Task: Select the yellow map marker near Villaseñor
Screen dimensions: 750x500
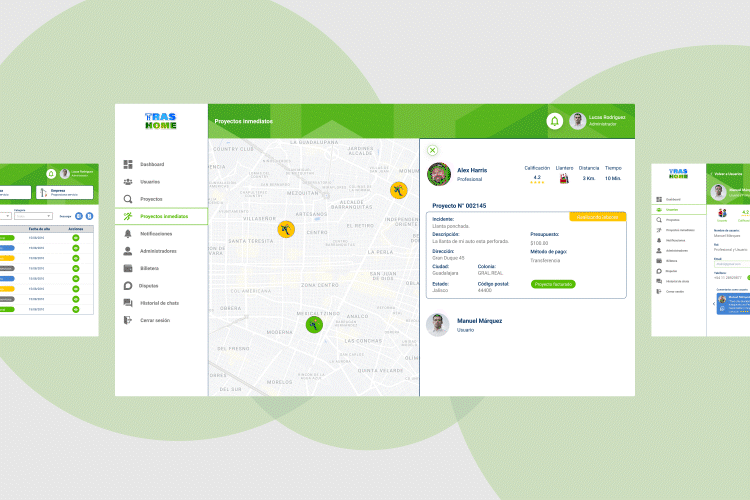Action: point(286,229)
